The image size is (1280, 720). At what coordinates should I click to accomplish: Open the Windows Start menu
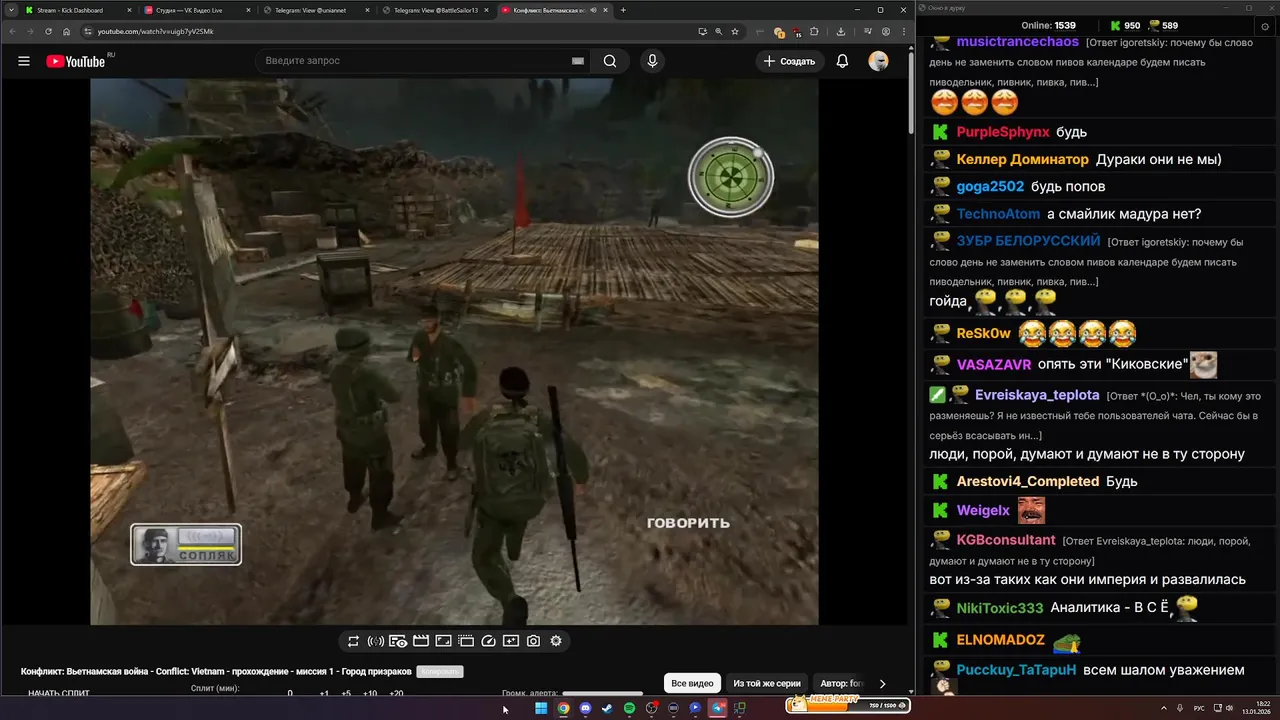pos(541,708)
